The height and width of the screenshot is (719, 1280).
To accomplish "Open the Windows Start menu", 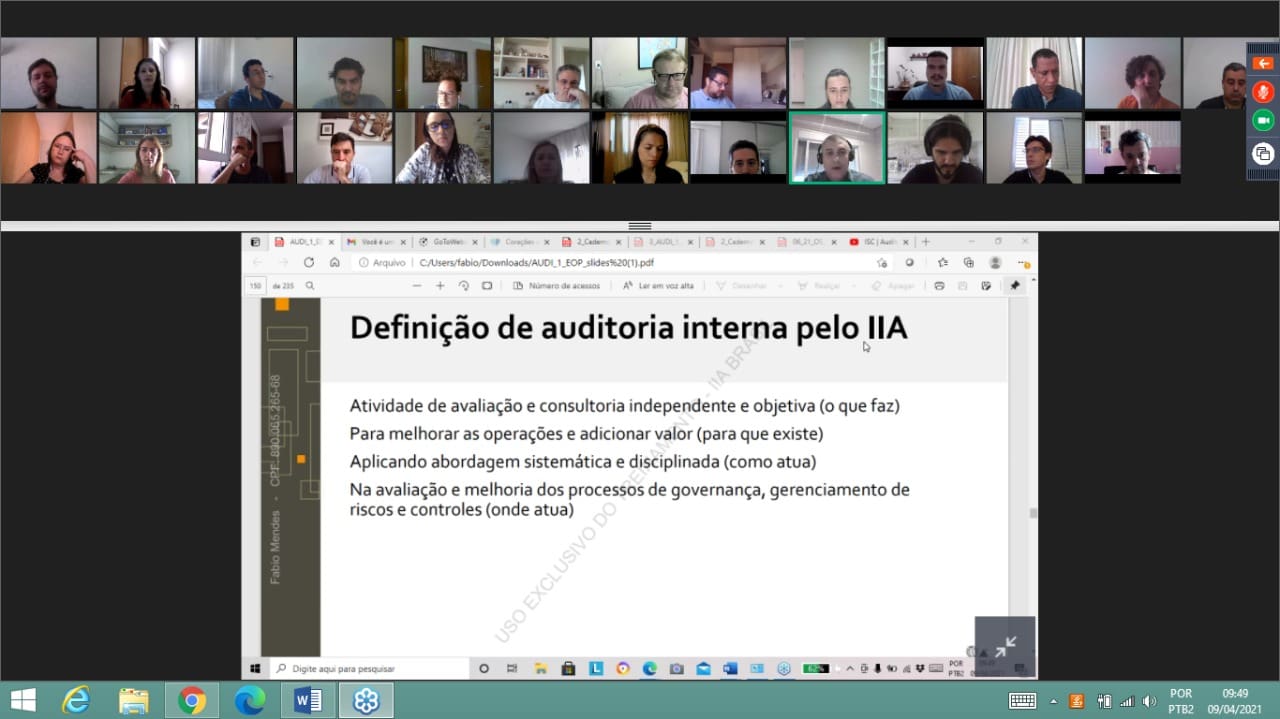I will [x=22, y=700].
